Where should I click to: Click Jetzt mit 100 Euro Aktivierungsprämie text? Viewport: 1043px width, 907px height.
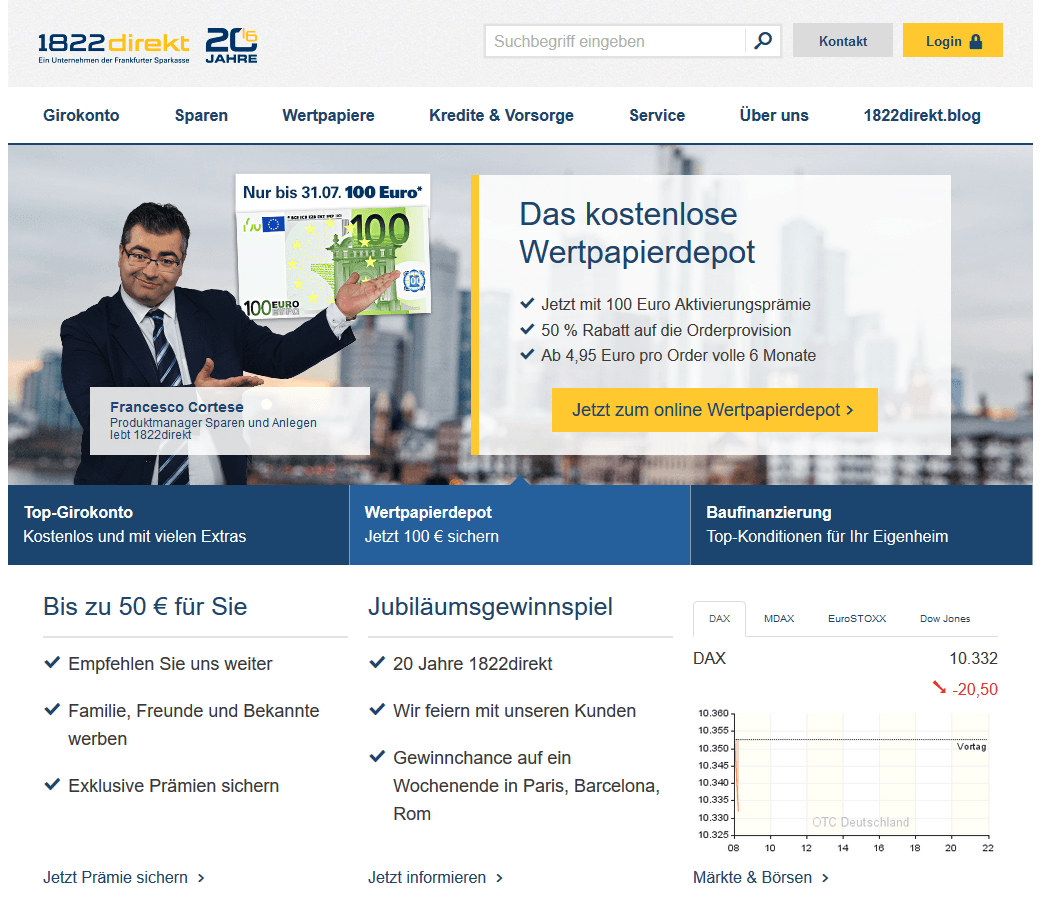676,305
